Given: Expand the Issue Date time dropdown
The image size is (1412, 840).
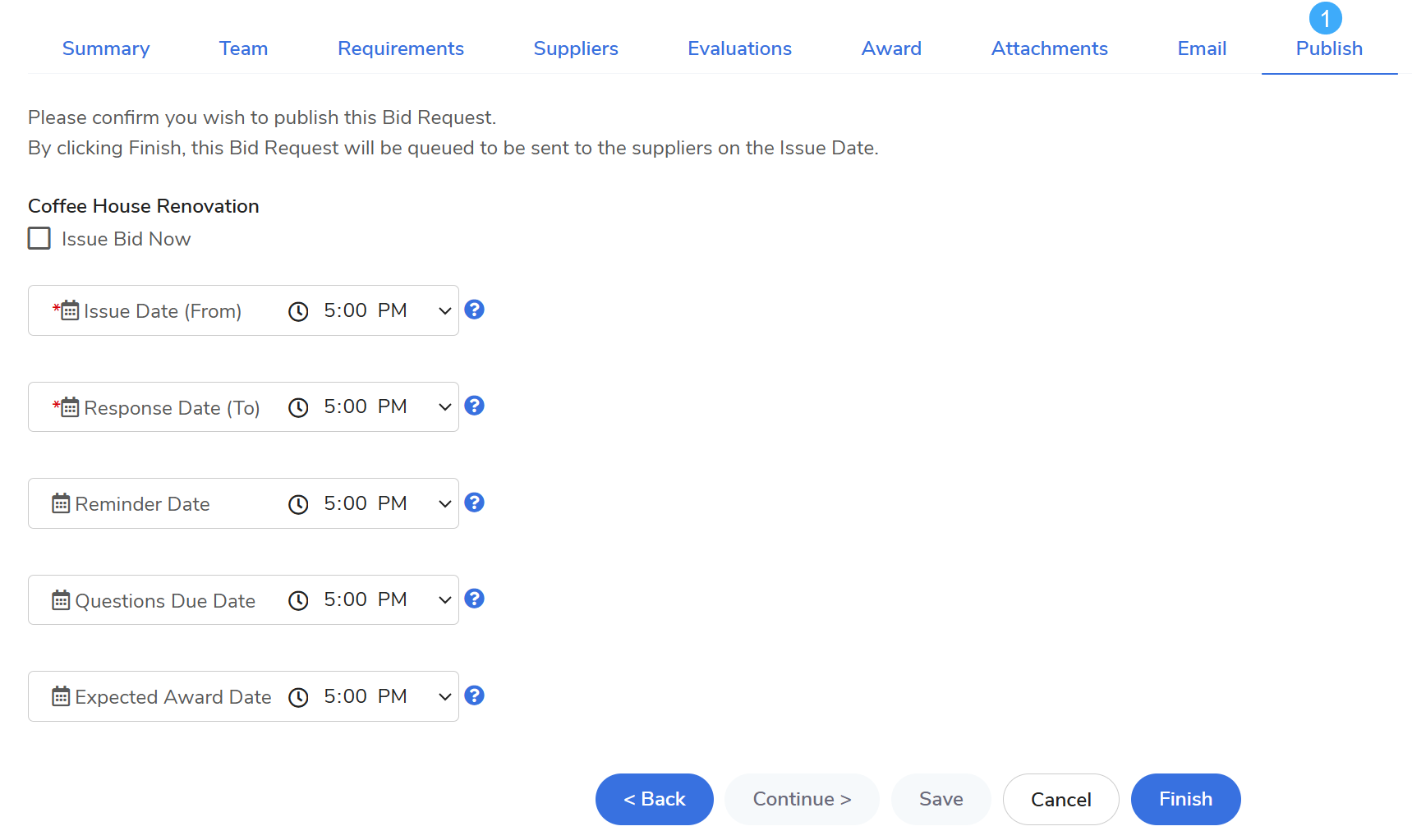Looking at the screenshot, I should (x=444, y=310).
